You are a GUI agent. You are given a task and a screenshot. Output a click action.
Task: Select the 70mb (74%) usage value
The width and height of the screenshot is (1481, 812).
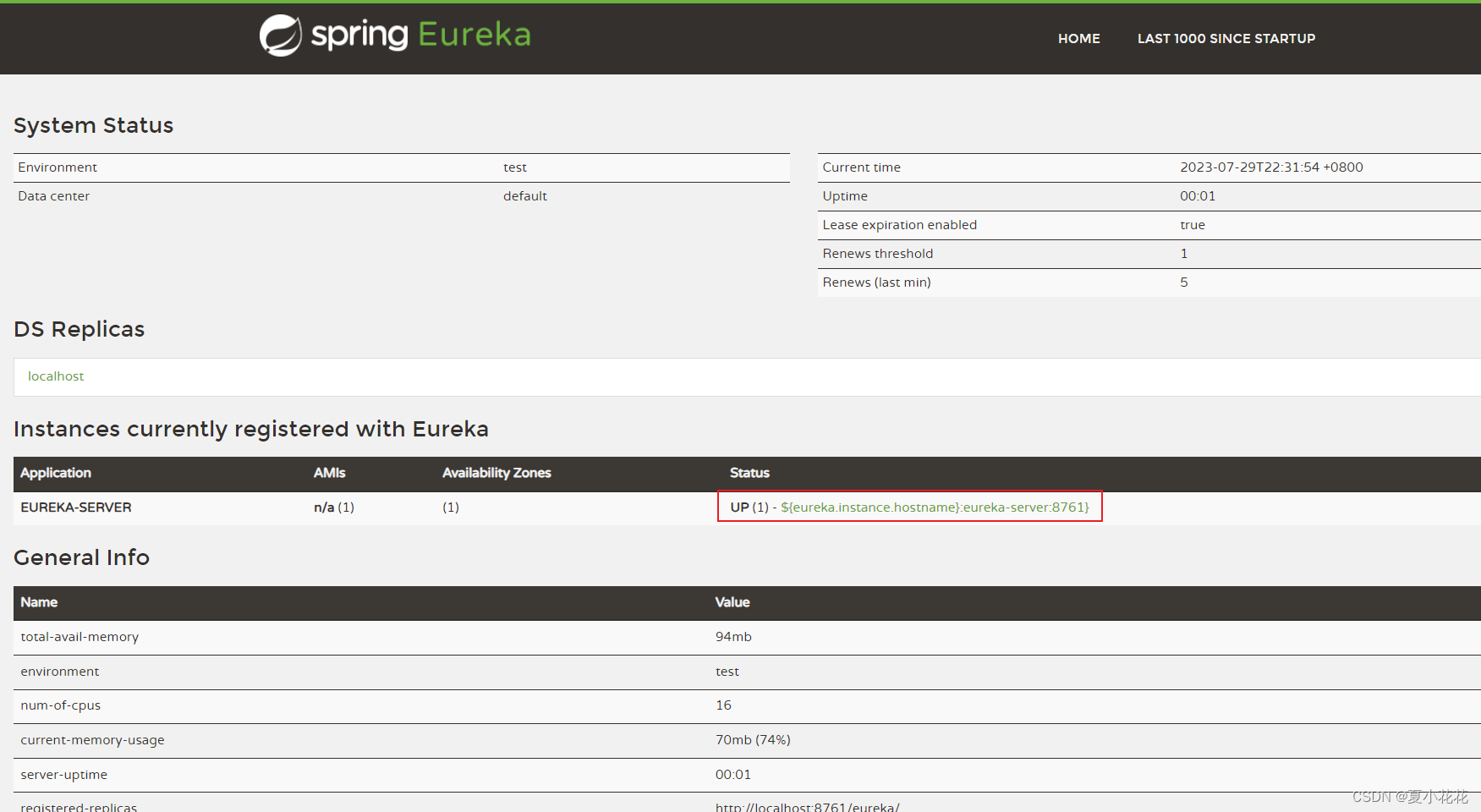point(753,740)
